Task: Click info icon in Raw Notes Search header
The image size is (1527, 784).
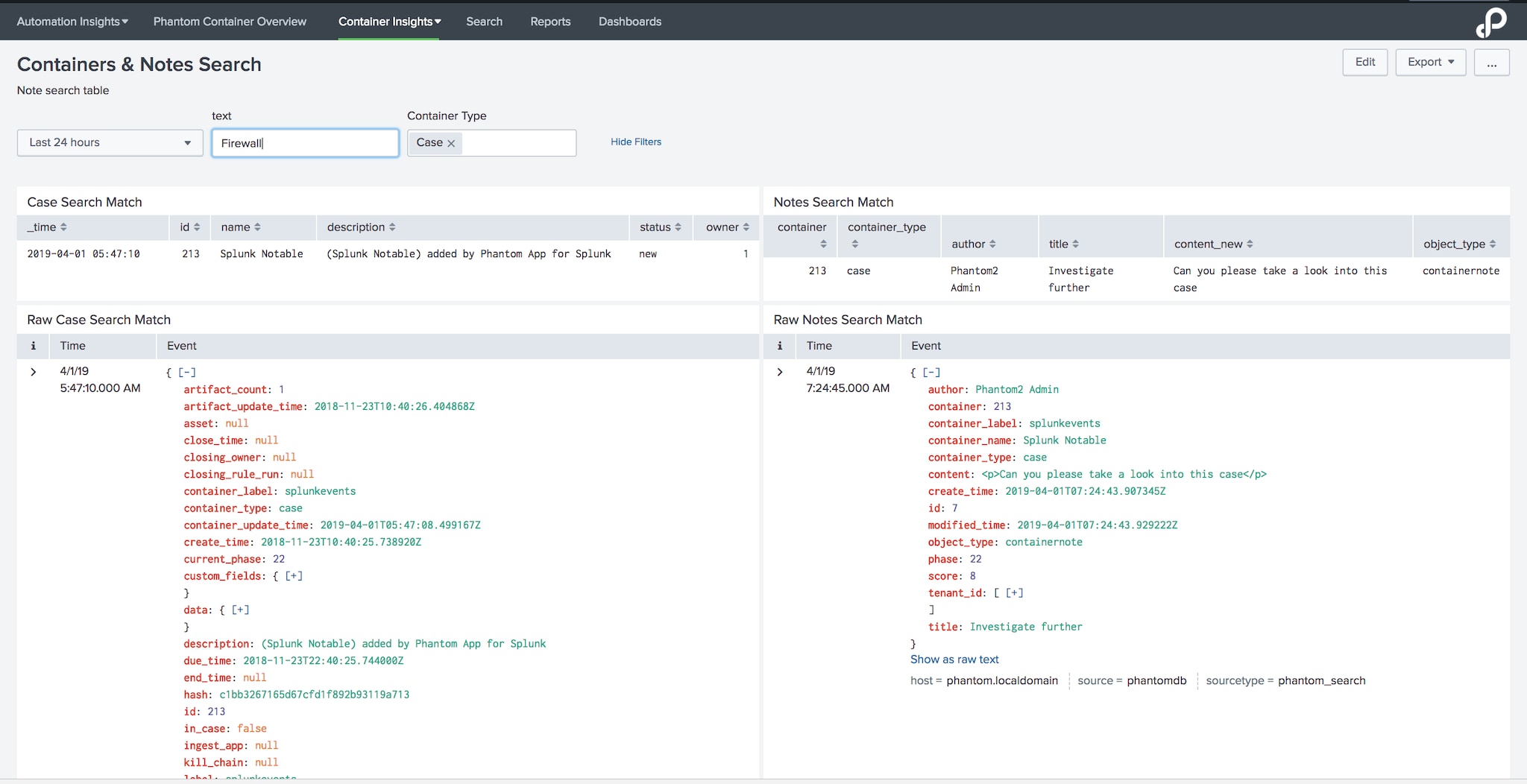Action: (780, 346)
